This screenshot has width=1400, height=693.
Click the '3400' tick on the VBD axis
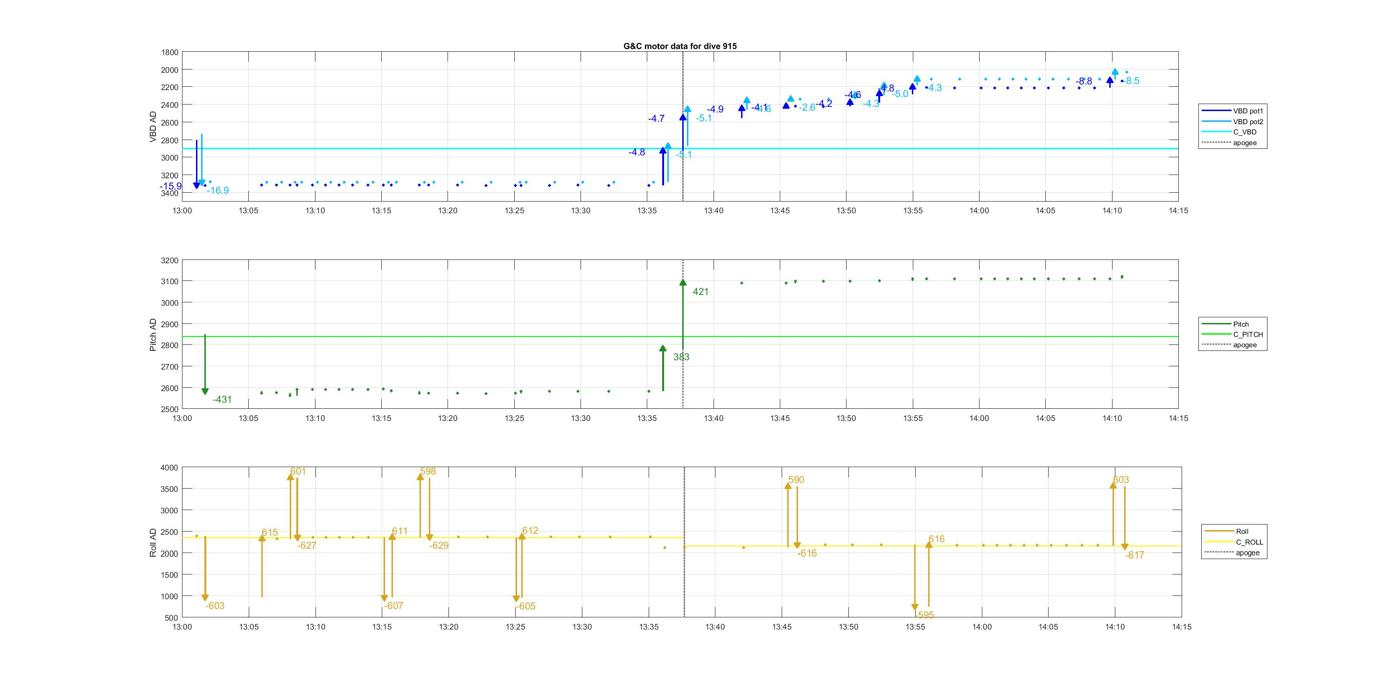[x=170, y=193]
